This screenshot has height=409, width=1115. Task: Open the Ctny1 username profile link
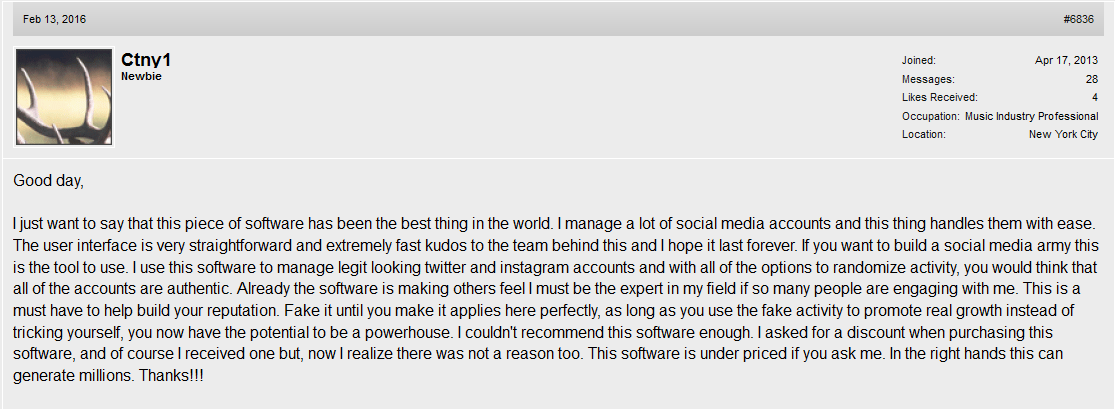pyautogui.click(x=146, y=60)
